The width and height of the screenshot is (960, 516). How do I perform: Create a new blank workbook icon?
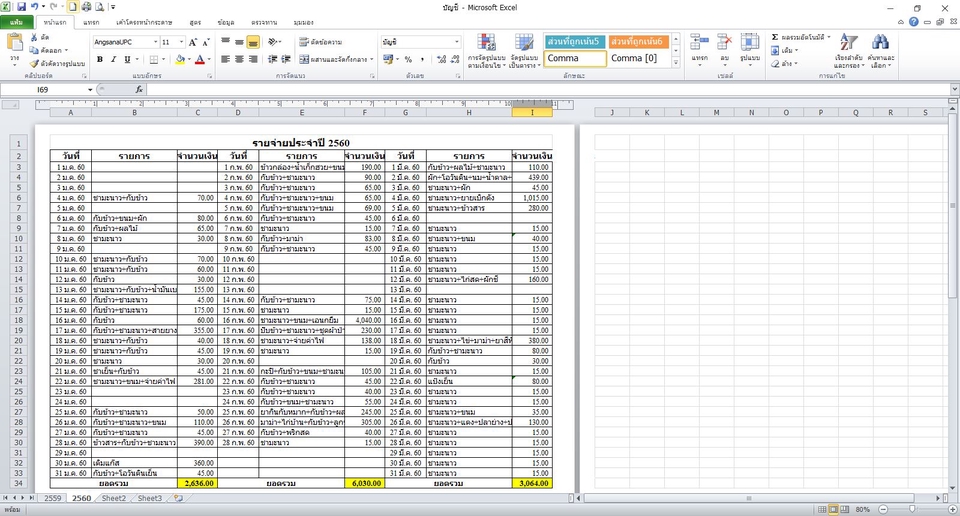pyautogui.click(x=73, y=7)
